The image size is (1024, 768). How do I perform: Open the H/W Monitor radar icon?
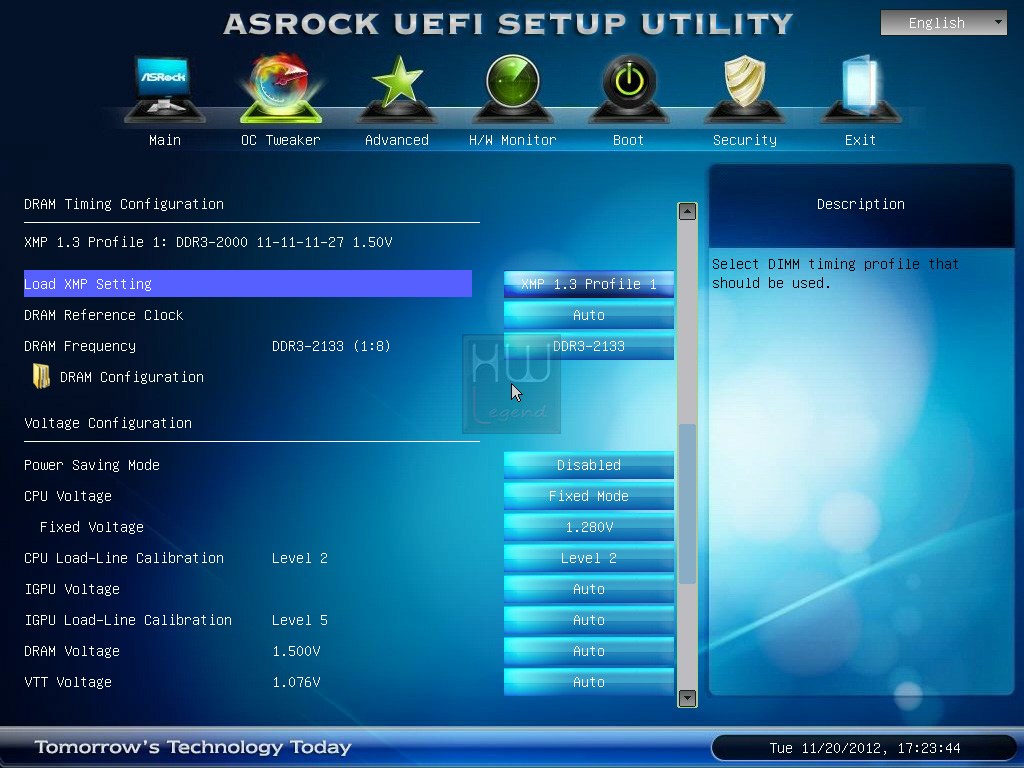[513, 89]
